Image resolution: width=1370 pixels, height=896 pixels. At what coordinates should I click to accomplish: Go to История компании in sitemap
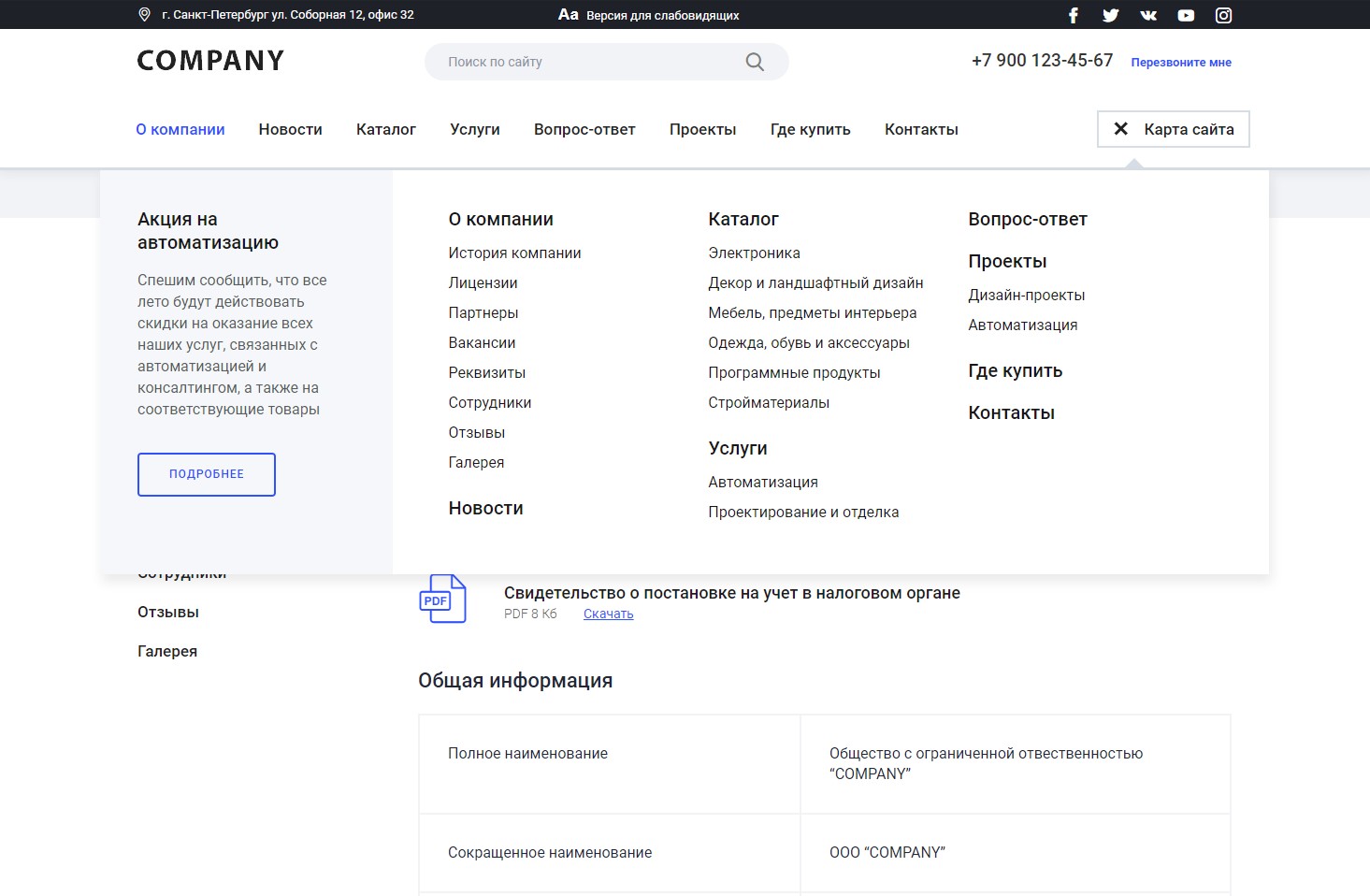point(514,253)
